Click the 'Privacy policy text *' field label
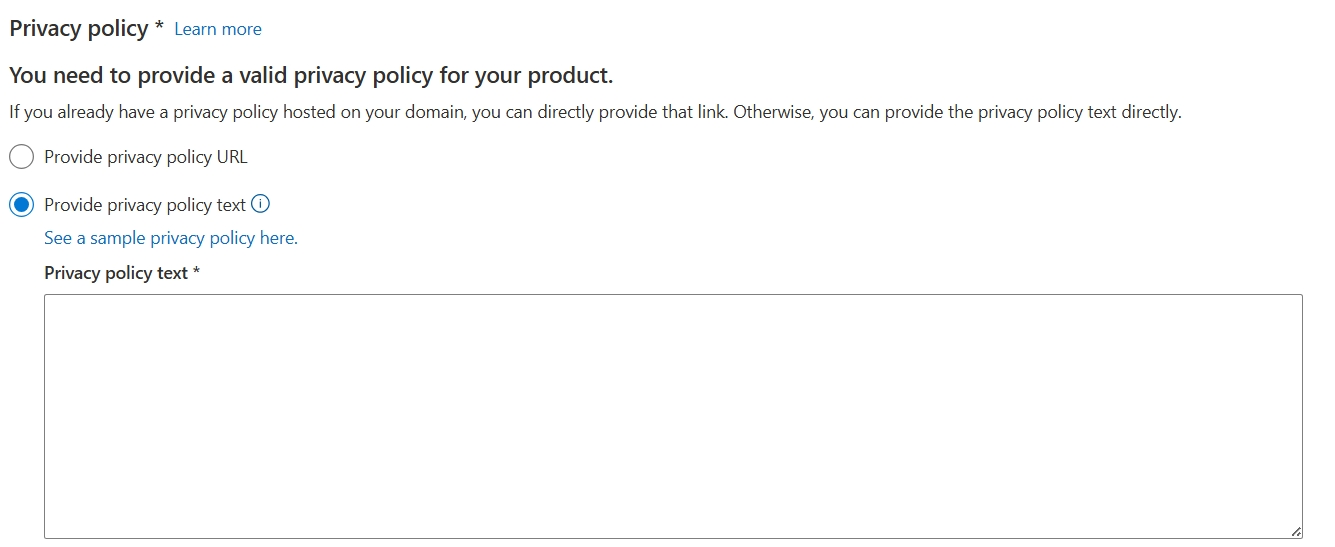Image resolution: width=1335 pixels, height=547 pixels. tap(122, 273)
